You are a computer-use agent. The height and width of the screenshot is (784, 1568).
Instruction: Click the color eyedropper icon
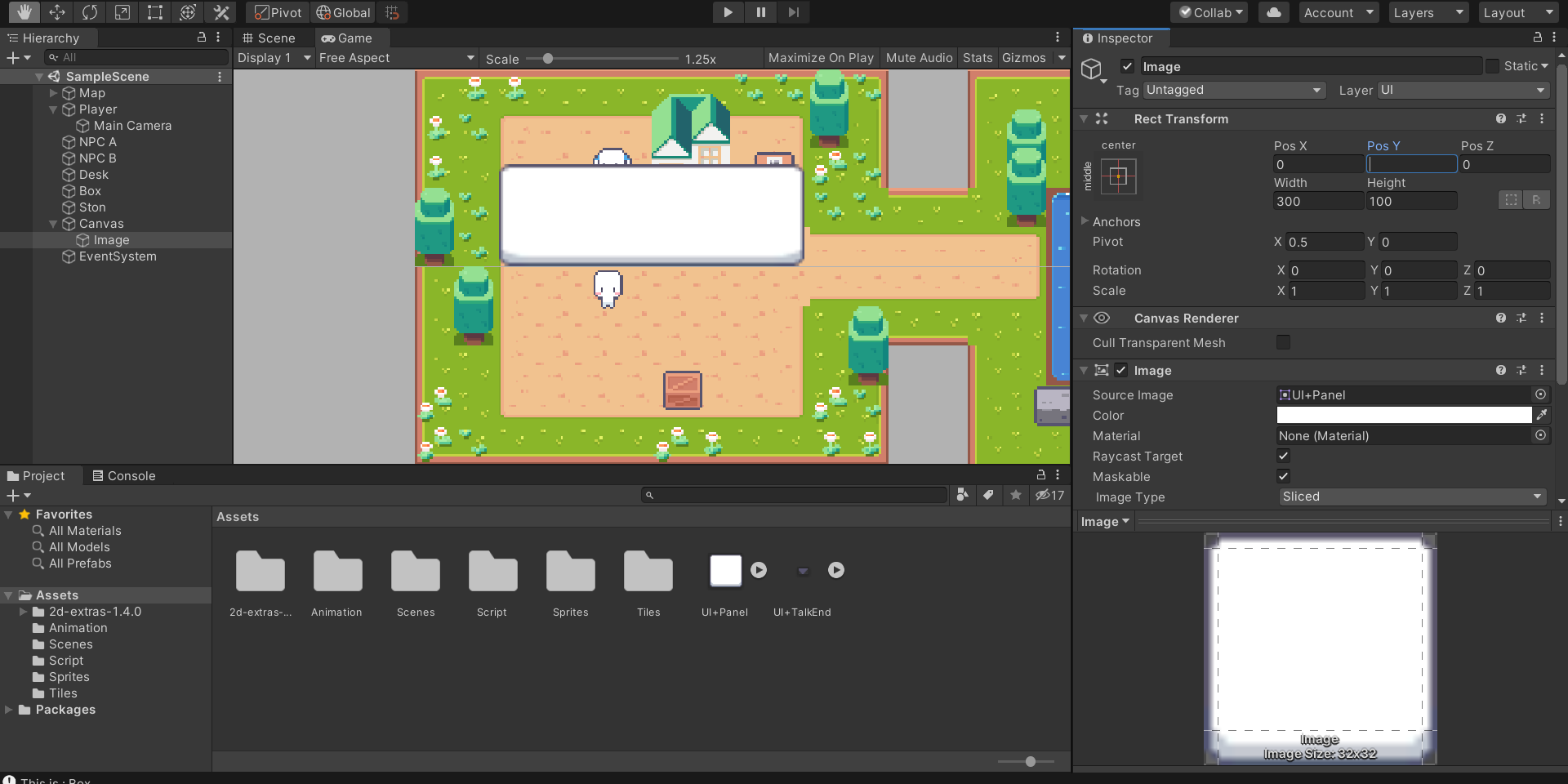pos(1542,415)
